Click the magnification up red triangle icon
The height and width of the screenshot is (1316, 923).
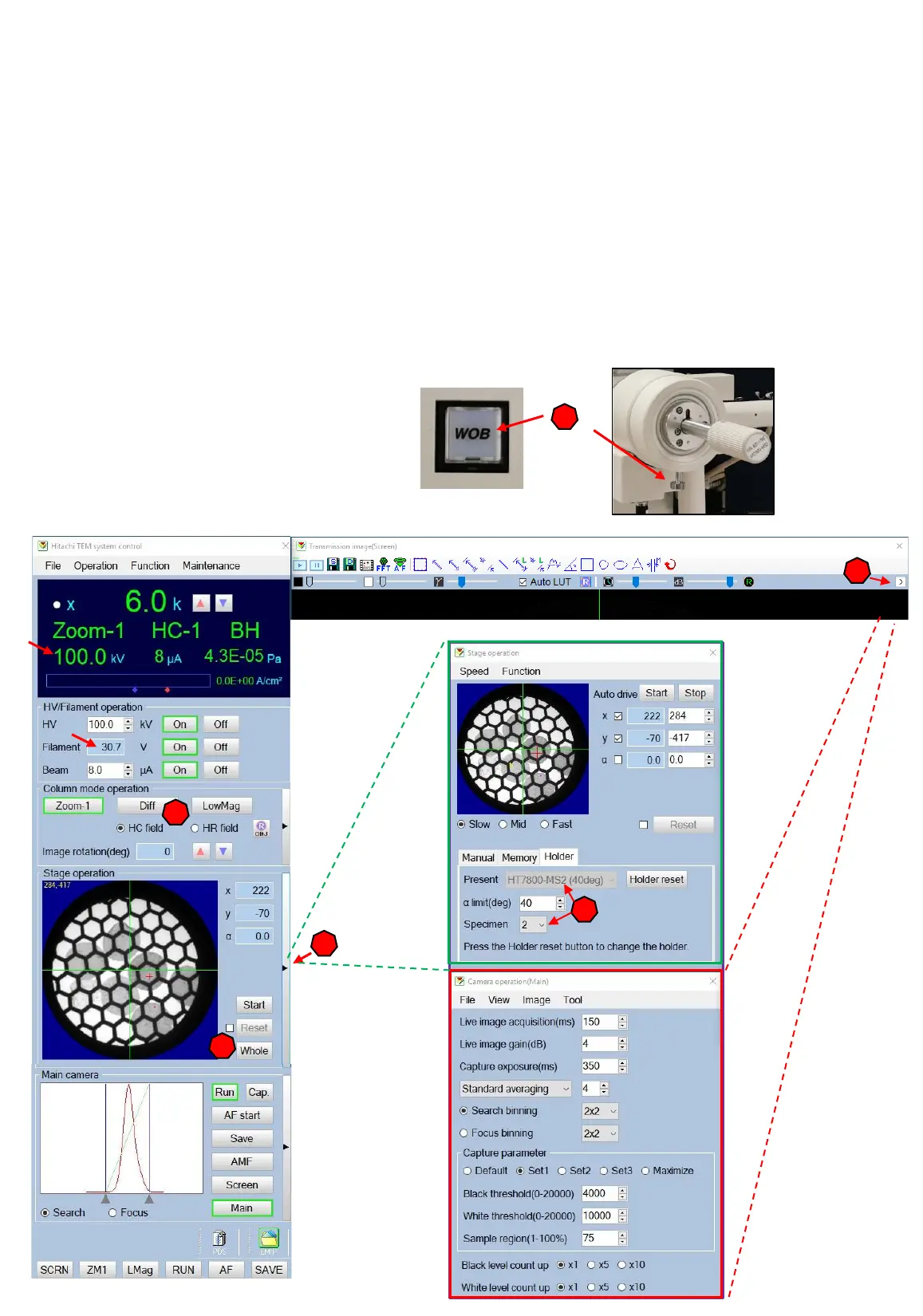[201, 603]
